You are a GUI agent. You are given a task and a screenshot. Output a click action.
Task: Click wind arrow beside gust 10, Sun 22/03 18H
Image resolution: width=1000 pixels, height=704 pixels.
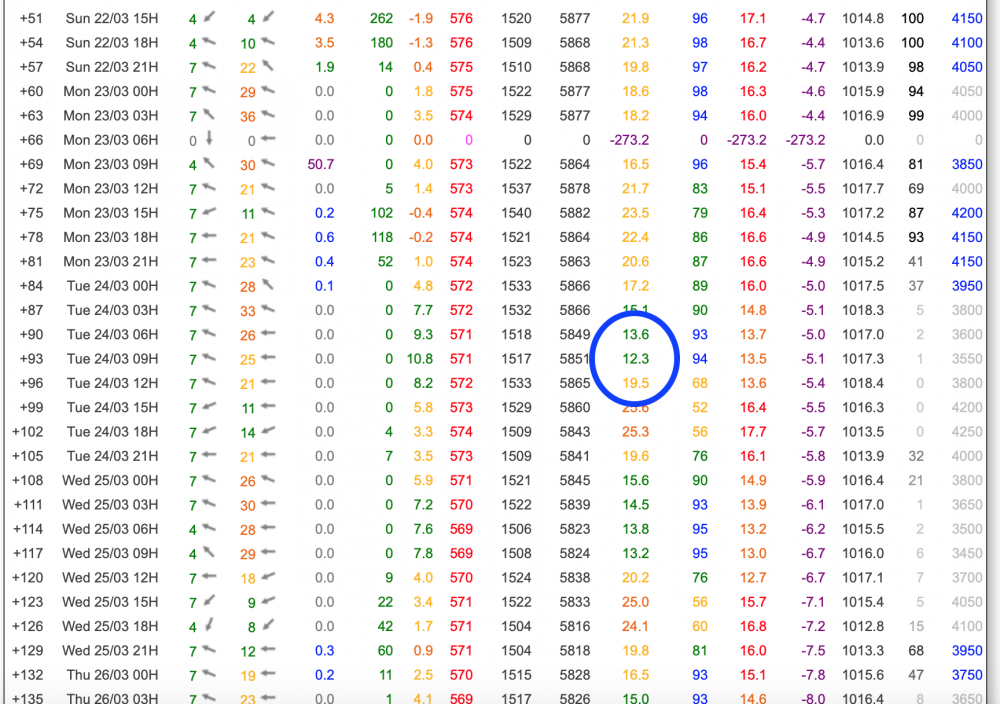(x=267, y=43)
